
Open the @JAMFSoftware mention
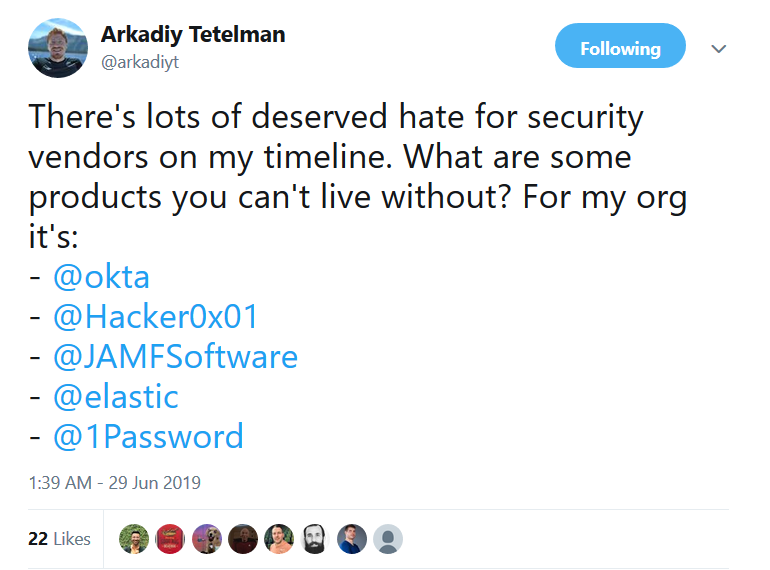pos(175,357)
